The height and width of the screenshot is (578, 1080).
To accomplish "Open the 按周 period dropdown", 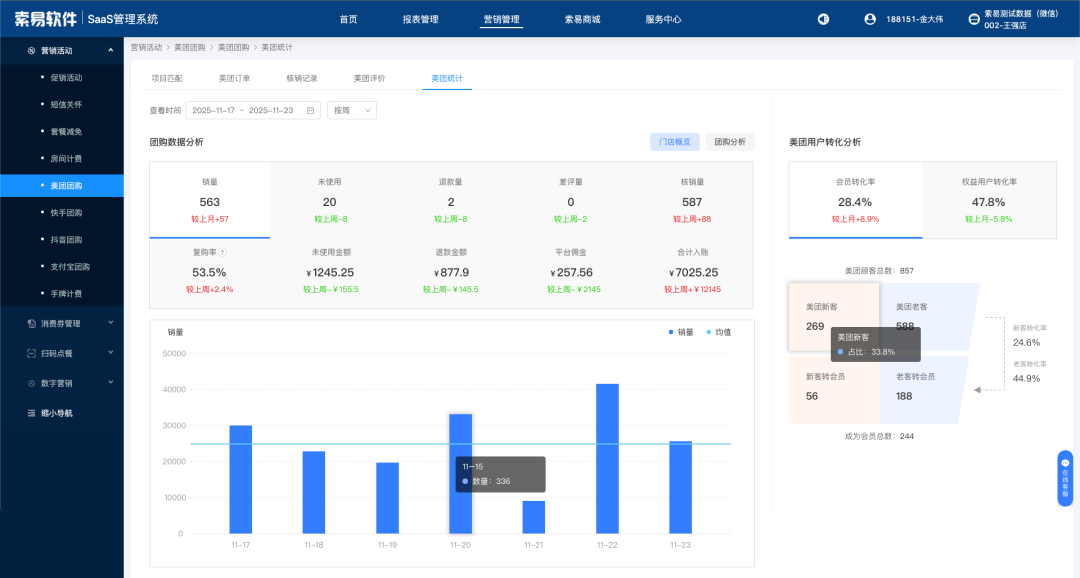I will coord(351,111).
